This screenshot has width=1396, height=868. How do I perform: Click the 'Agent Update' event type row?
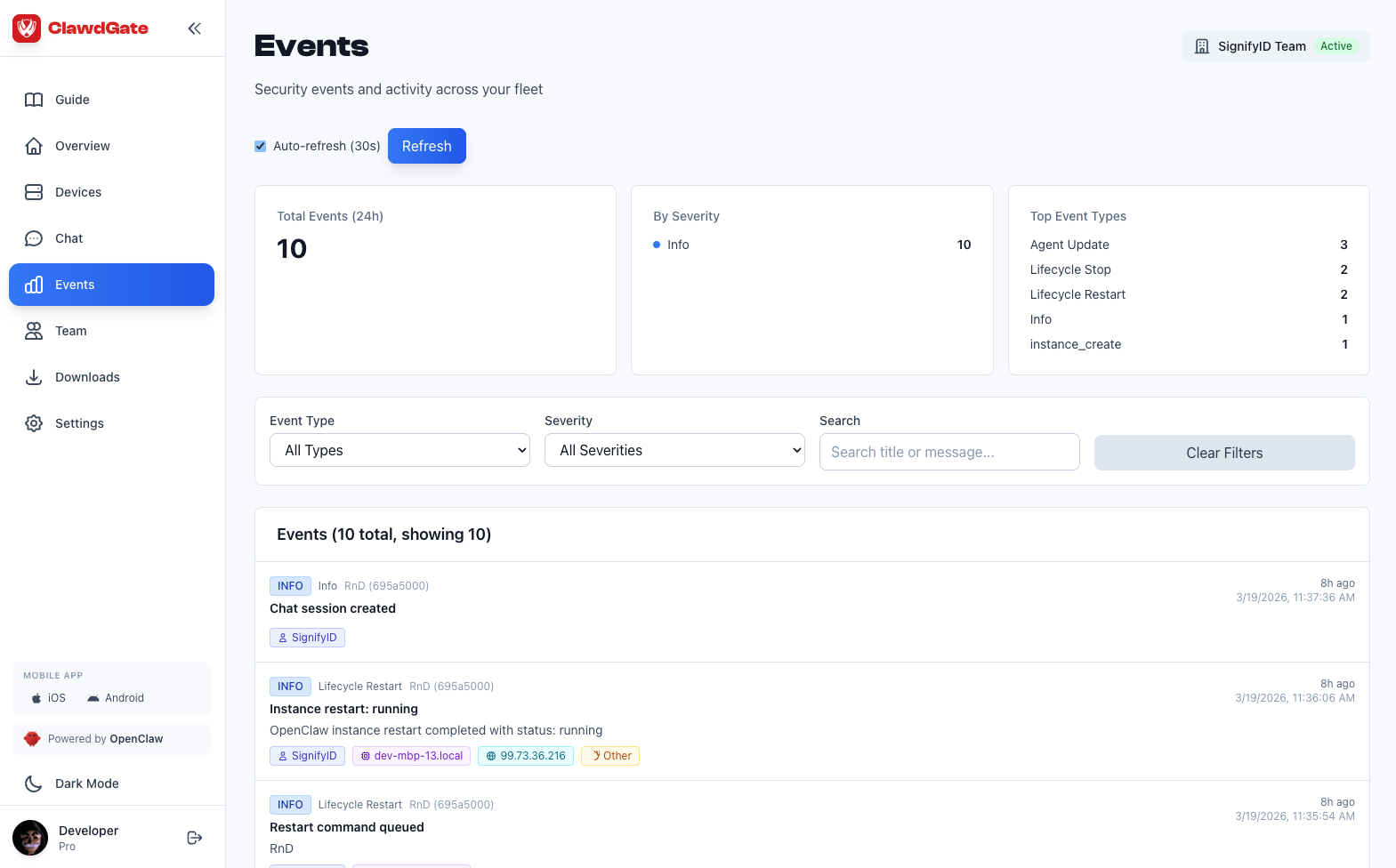click(x=1189, y=245)
